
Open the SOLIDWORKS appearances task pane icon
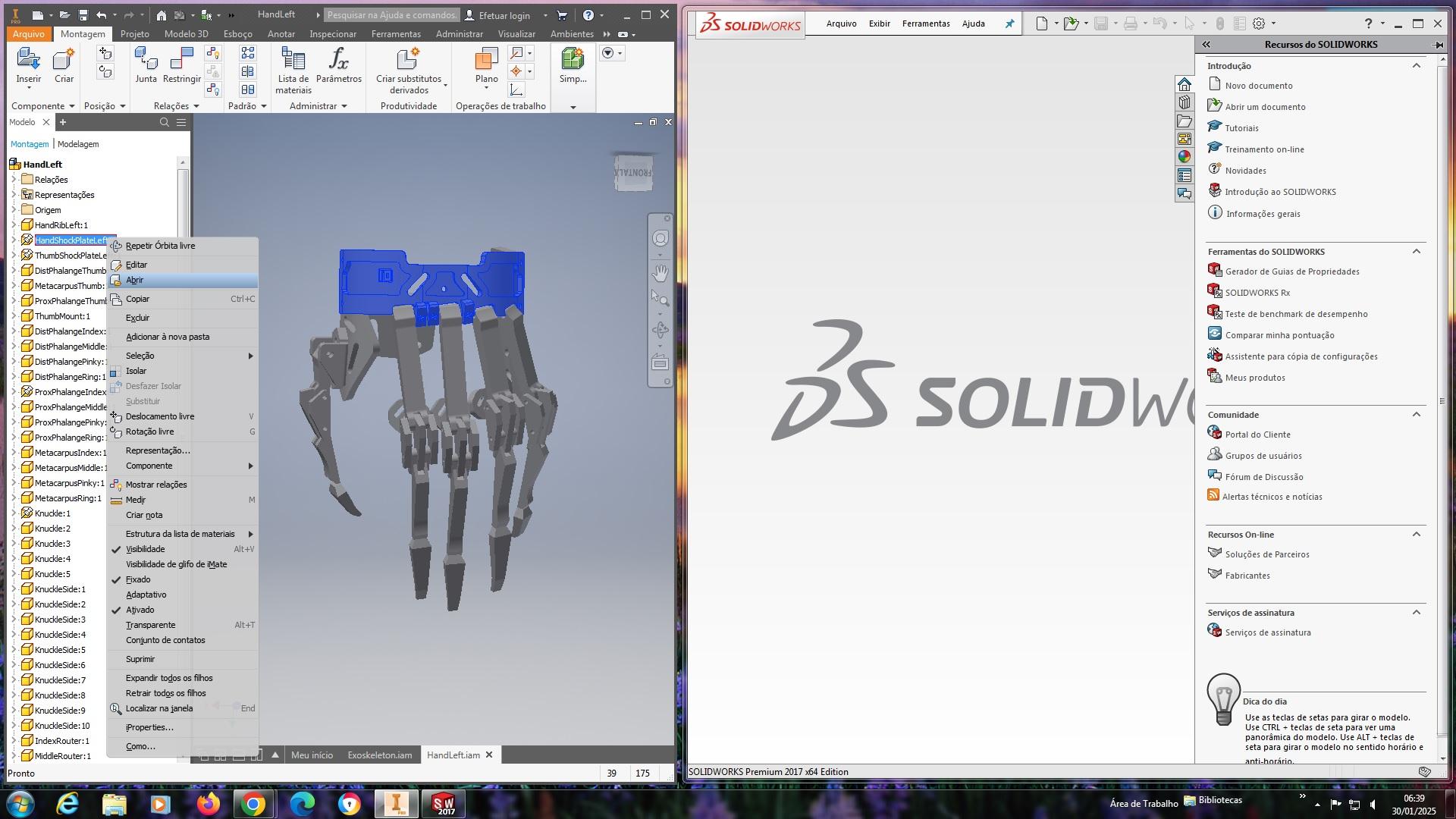[x=1185, y=157]
